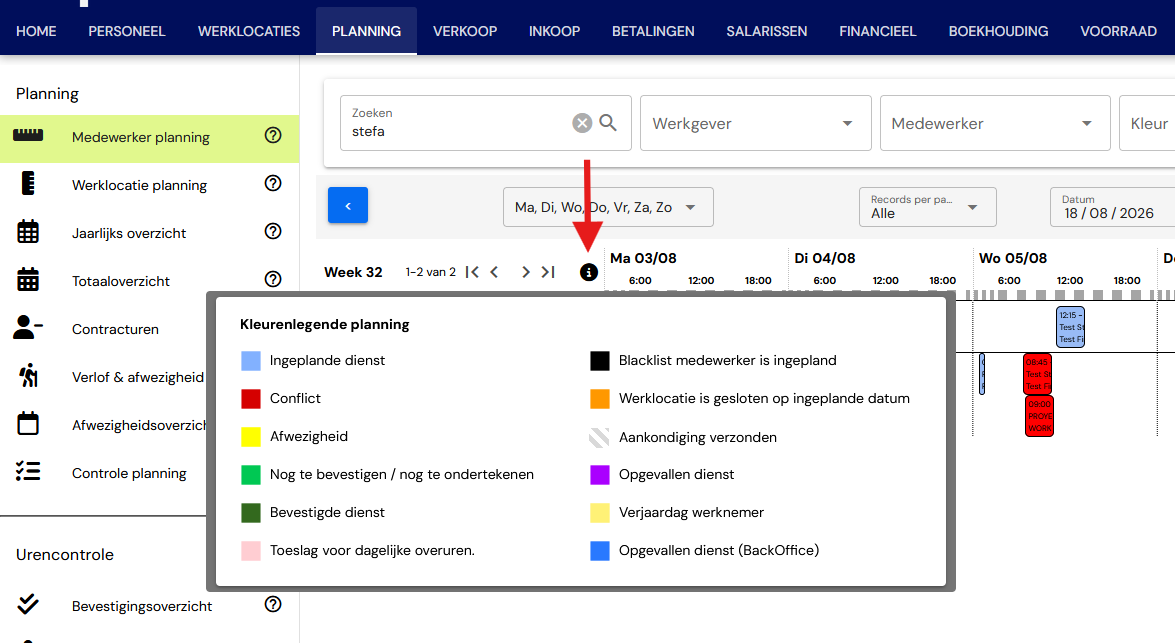
Task: Click the Datum field showing 18 / 08 / 2026
Action: click(1112, 207)
